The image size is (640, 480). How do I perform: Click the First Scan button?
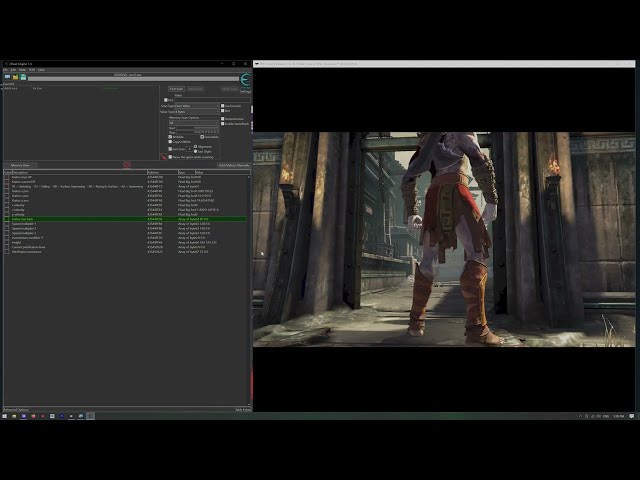(x=176, y=89)
